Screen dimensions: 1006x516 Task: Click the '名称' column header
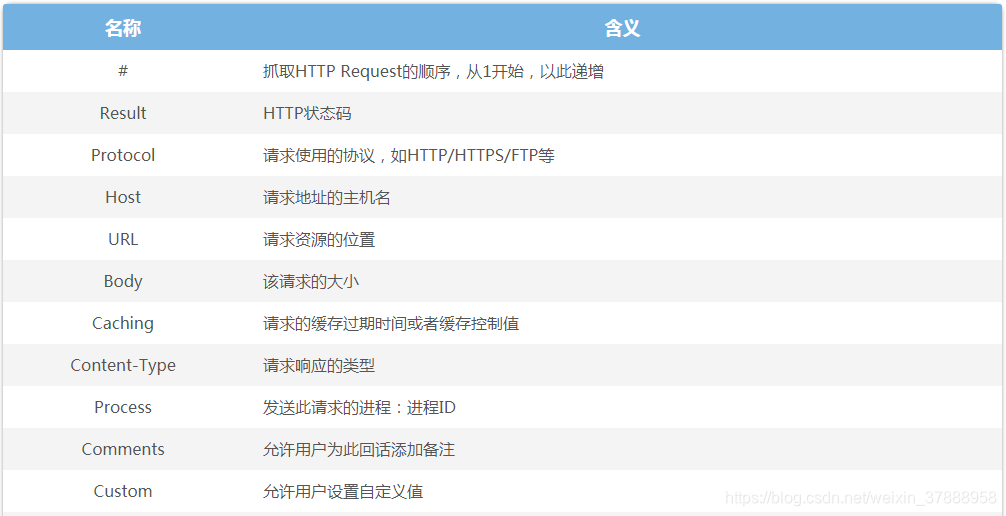click(123, 28)
